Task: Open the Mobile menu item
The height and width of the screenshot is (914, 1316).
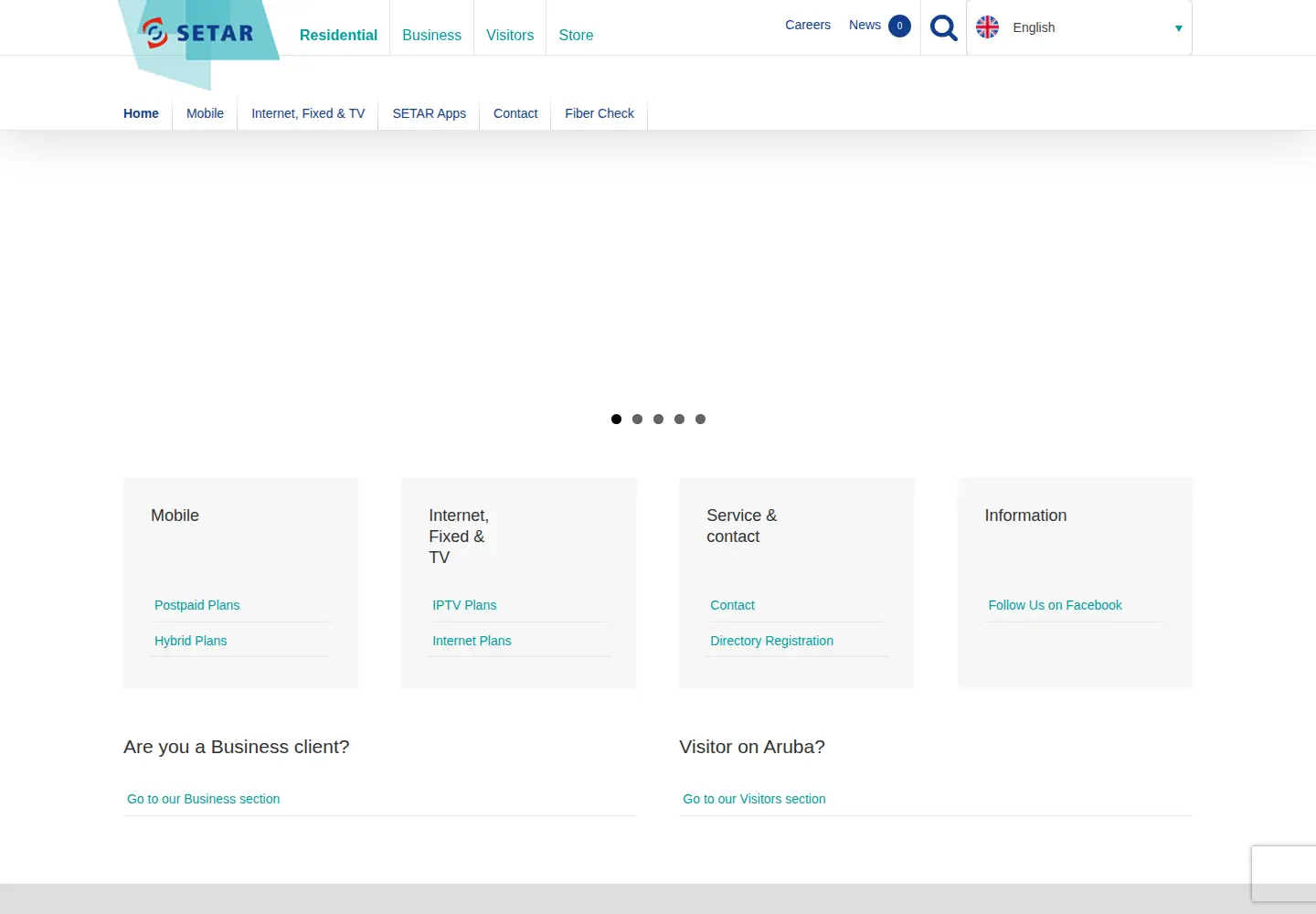Action: pos(205,113)
